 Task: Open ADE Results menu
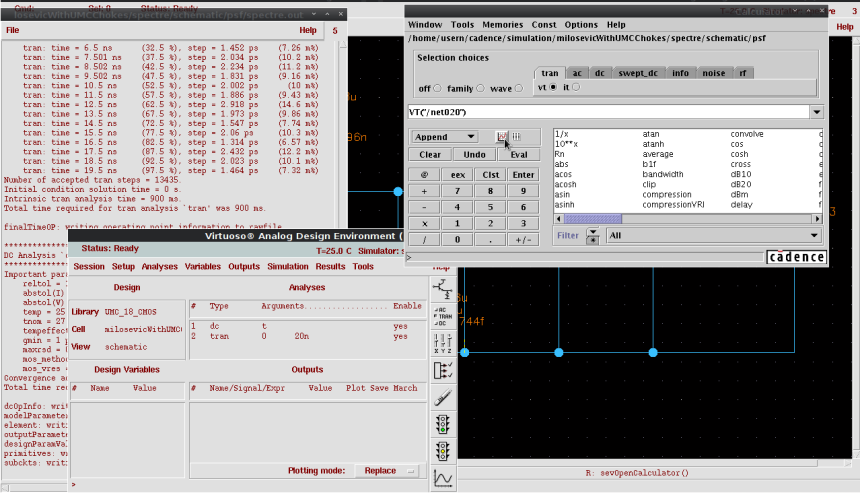330,267
